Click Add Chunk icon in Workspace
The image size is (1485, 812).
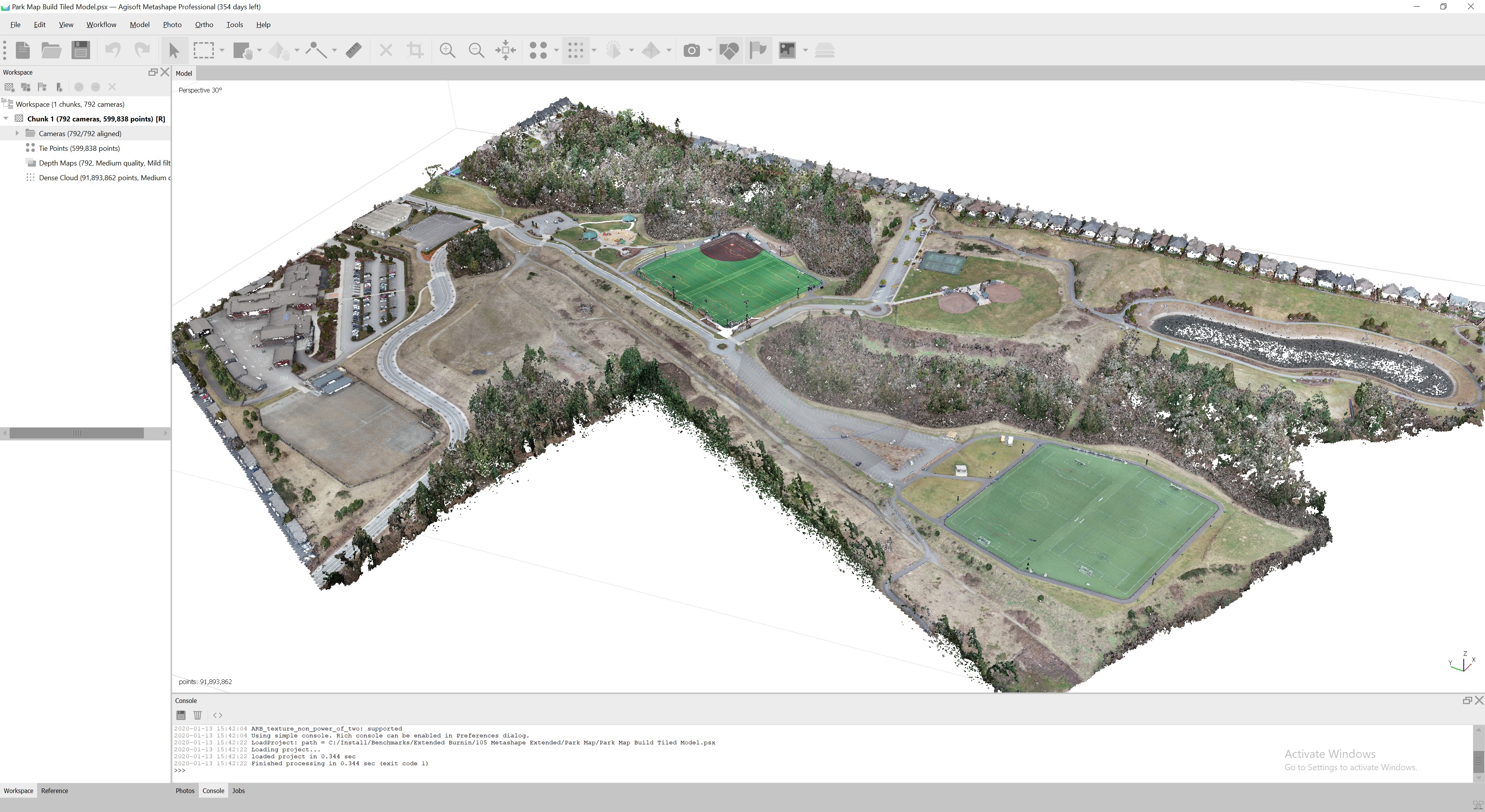click(x=9, y=87)
